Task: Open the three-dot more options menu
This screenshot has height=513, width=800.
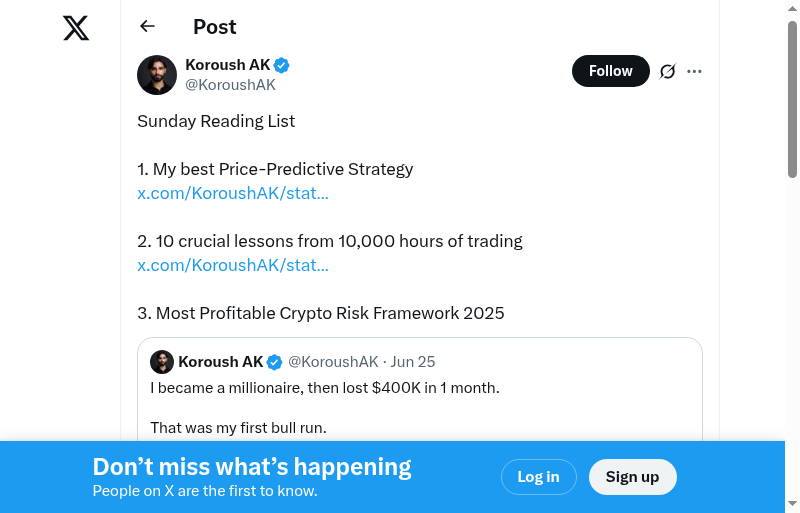Action: (695, 71)
